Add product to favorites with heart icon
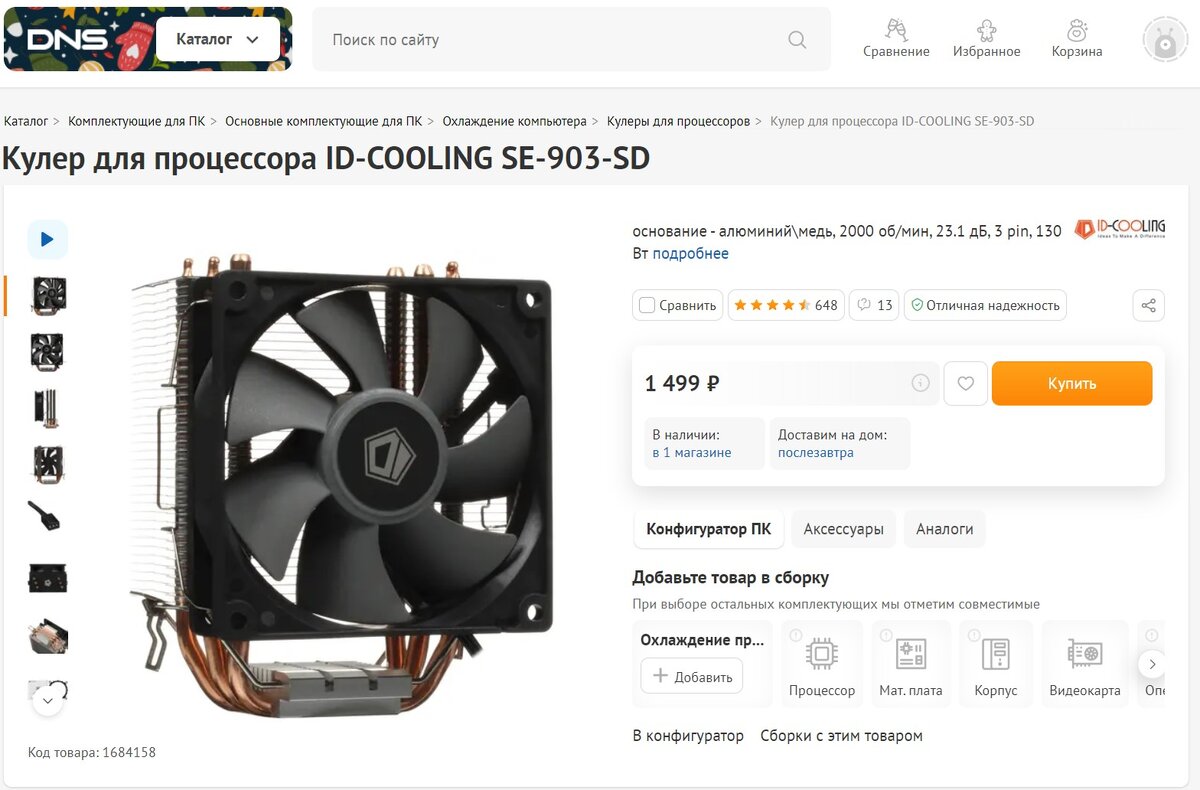 966,383
